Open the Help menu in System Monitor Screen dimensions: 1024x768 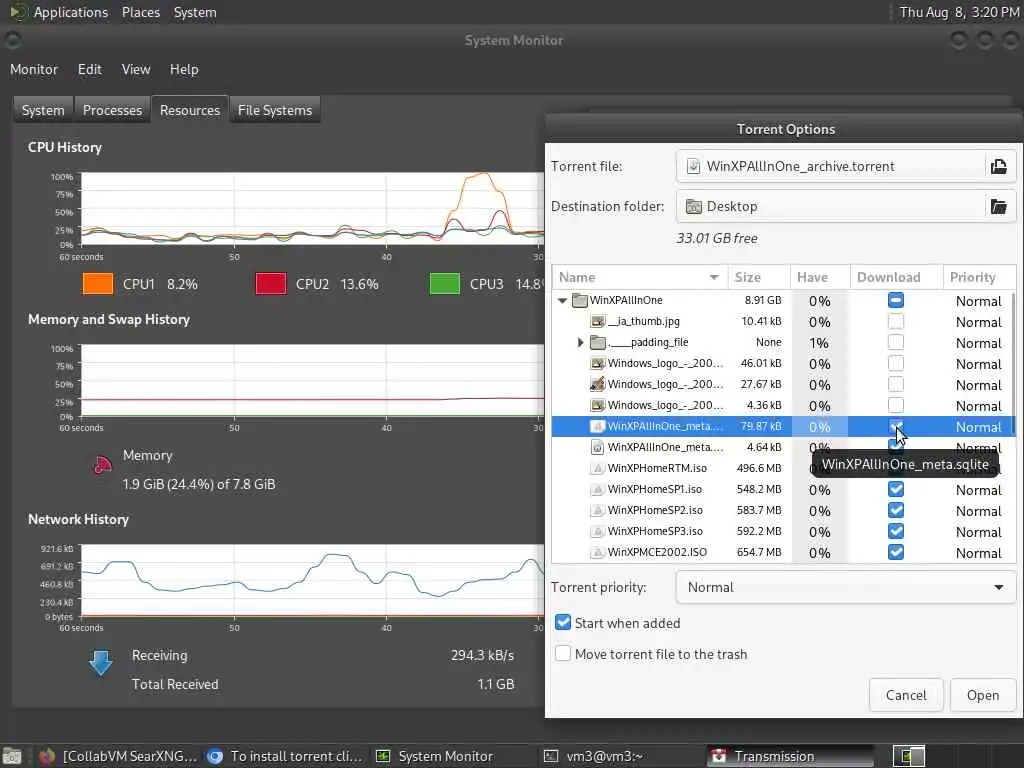point(184,69)
